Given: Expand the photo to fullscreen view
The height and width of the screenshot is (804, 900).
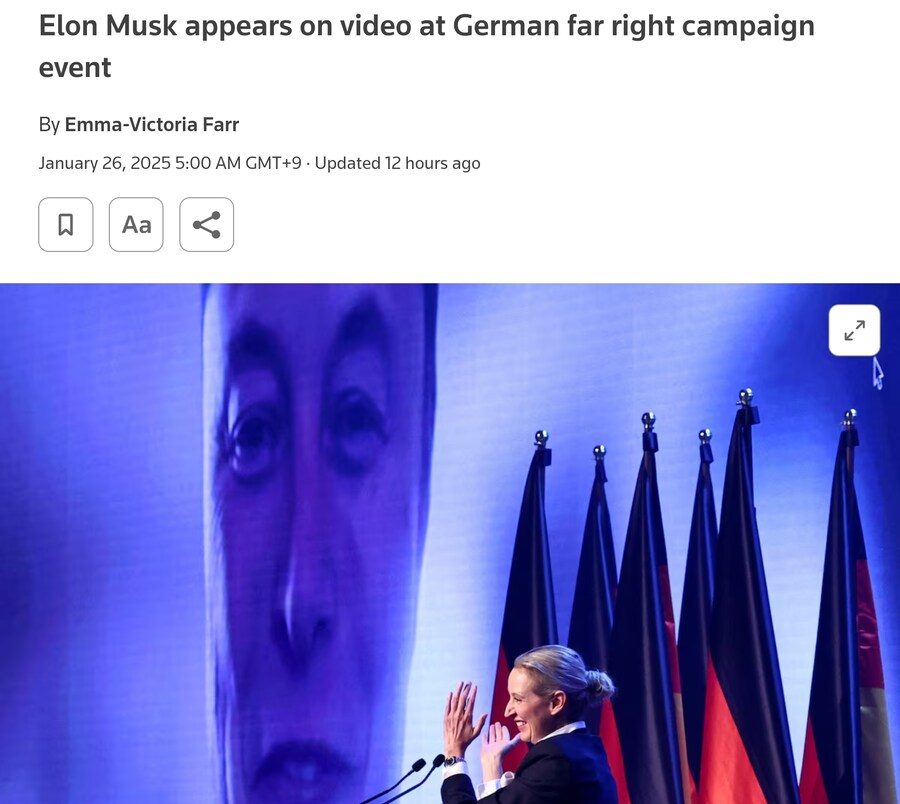Looking at the screenshot, I should (x=854, y=330).
